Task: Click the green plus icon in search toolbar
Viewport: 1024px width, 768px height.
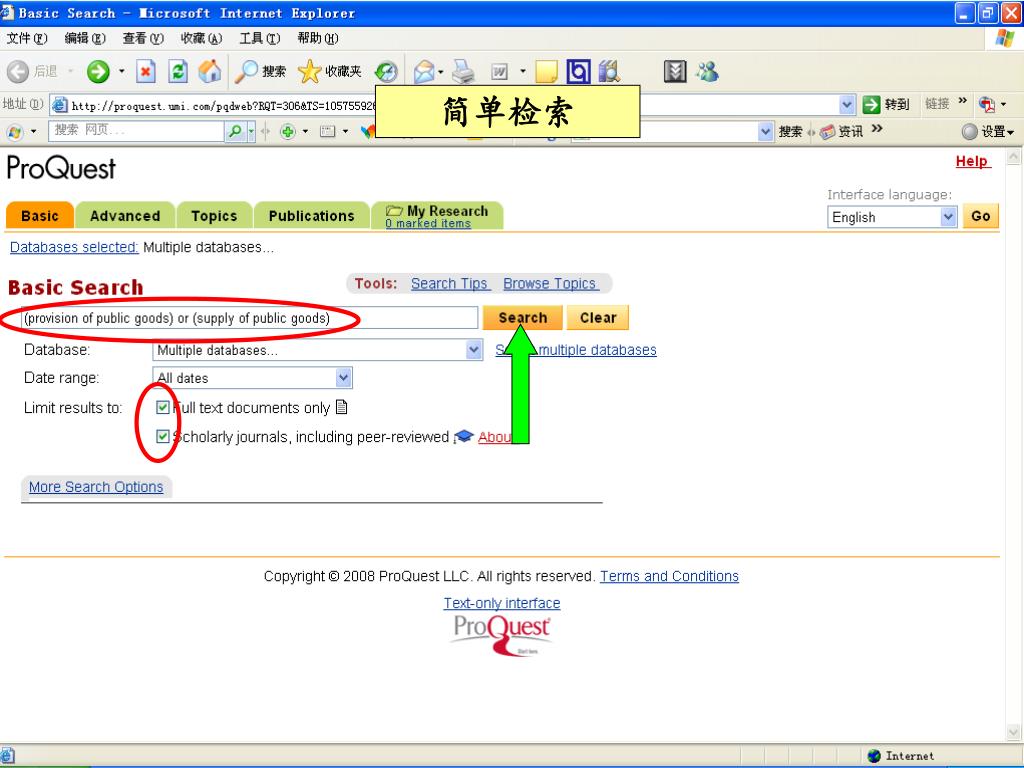Action: point(287,131)
